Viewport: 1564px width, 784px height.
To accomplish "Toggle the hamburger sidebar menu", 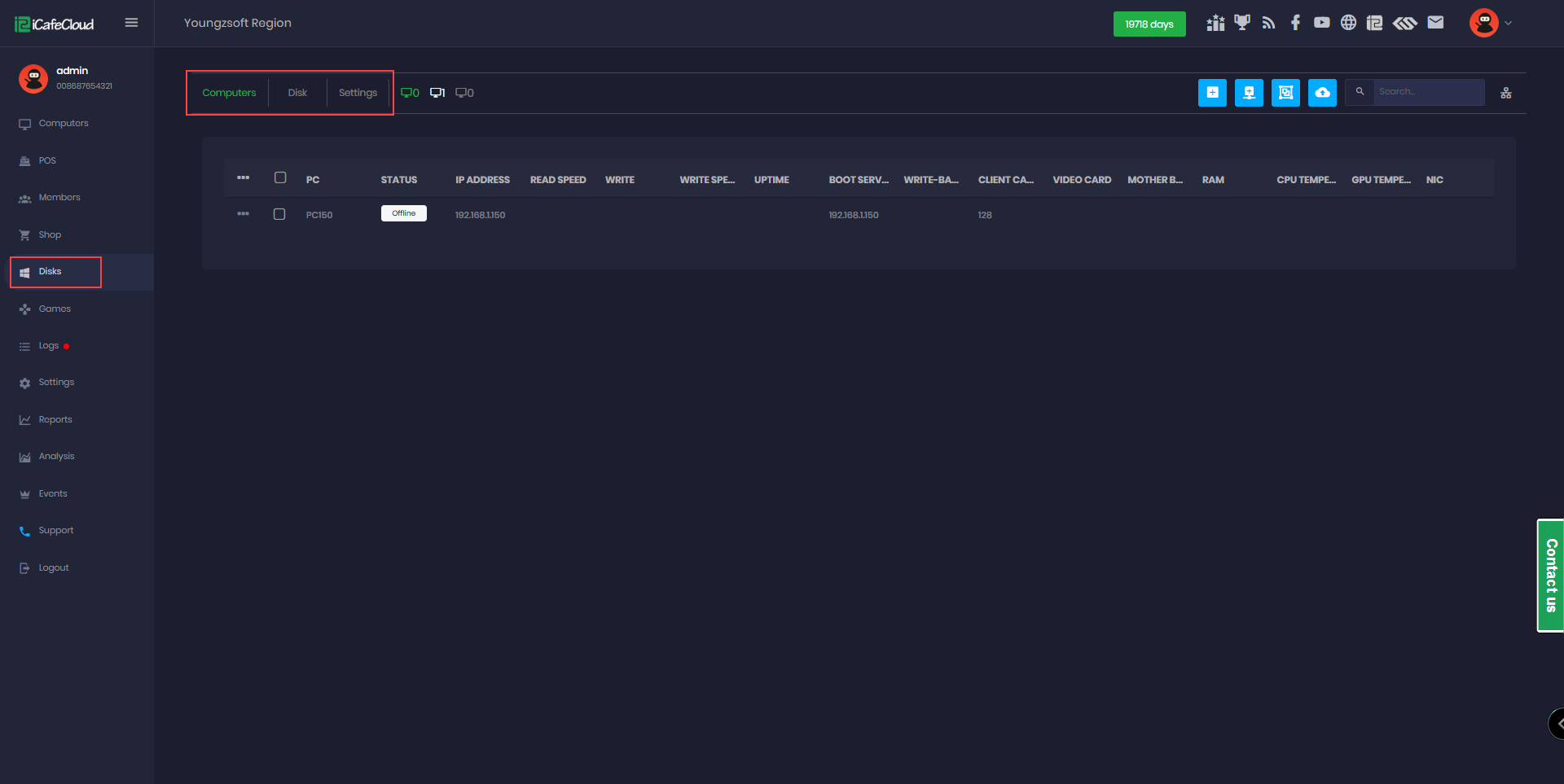I will 131,23.
